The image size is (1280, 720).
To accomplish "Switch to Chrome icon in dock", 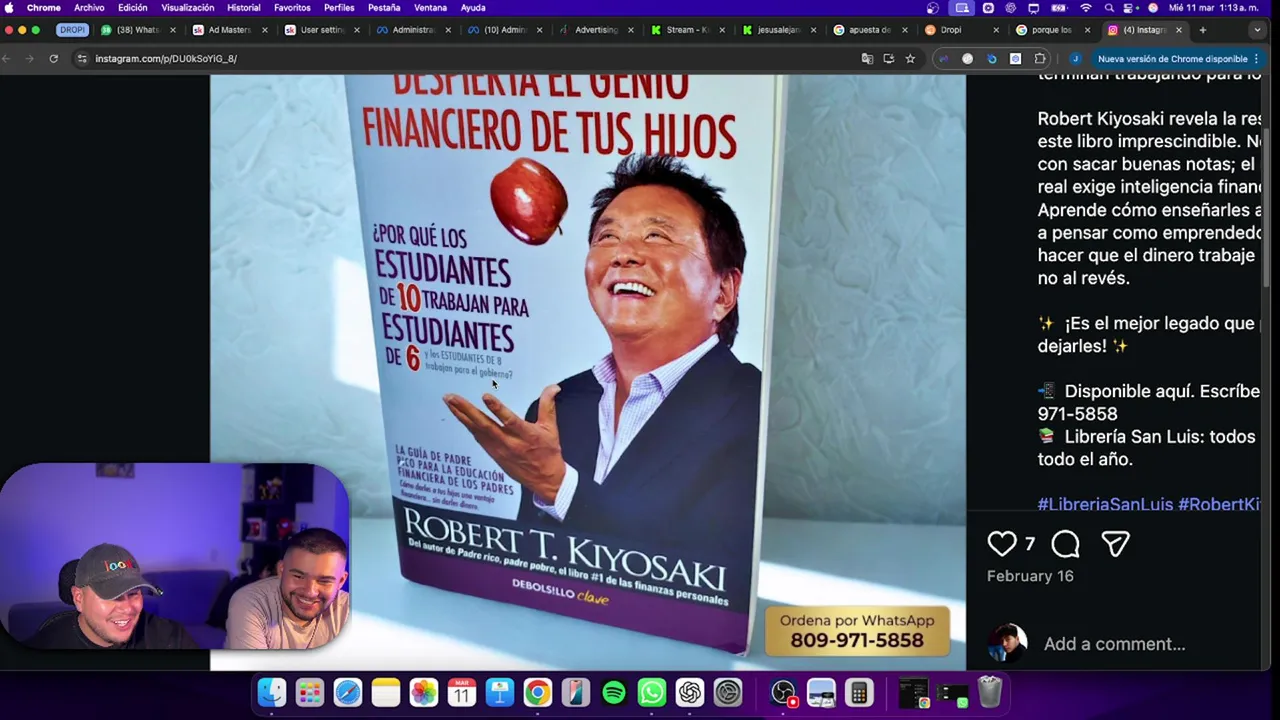I will tap(538, 692).
